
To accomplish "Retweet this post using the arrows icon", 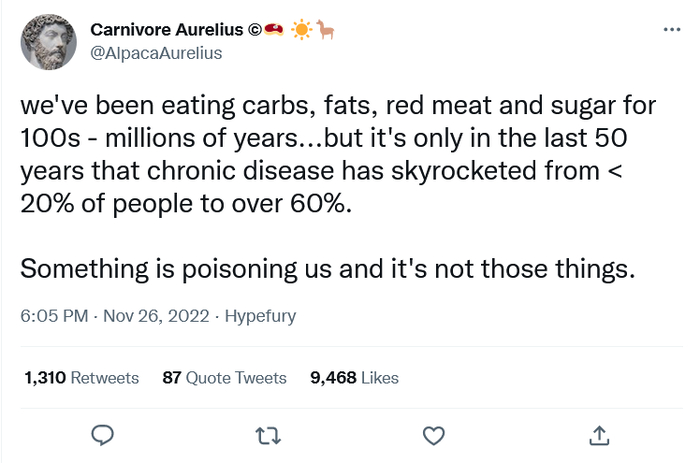I will pos(267,435).
